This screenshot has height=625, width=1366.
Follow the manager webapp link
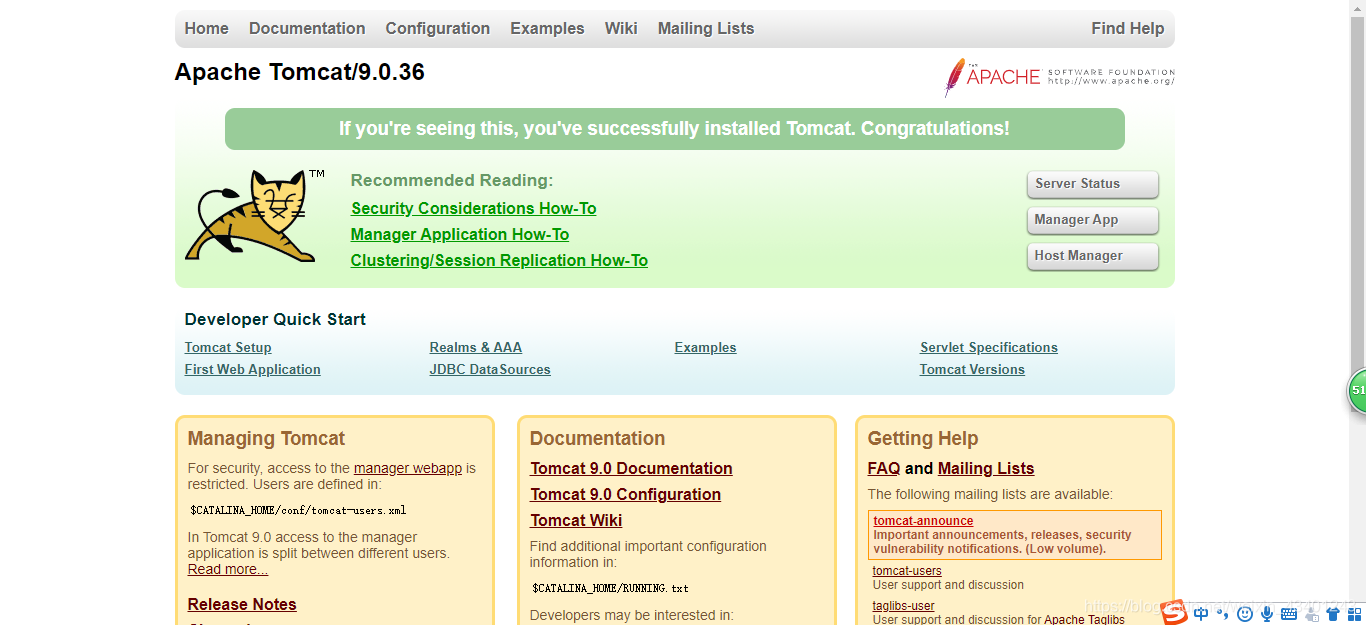pyautogui.click(x=408, y=468)
